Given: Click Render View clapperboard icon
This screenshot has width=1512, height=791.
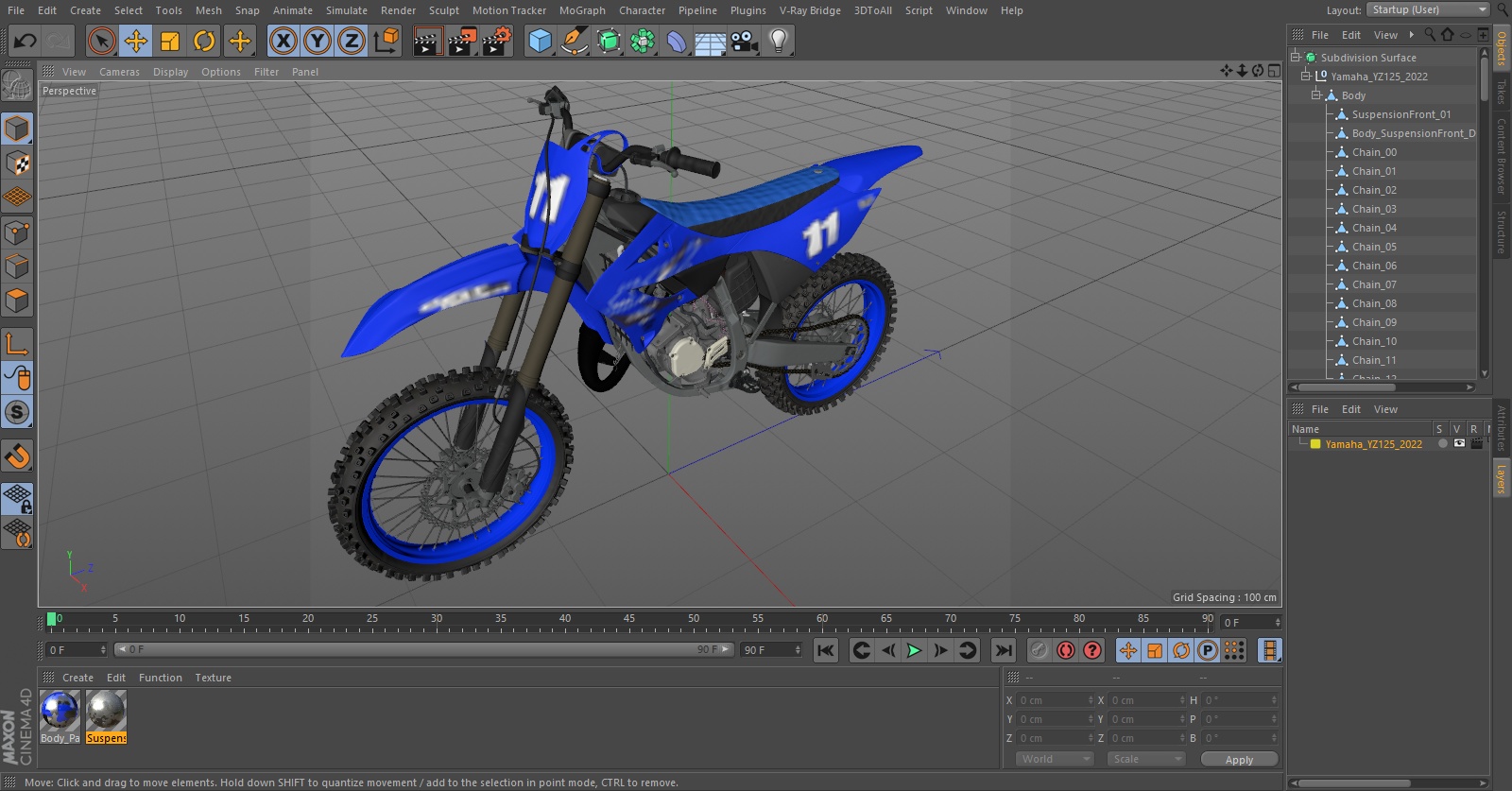Looking at the screenshot, I should point(427,41).
